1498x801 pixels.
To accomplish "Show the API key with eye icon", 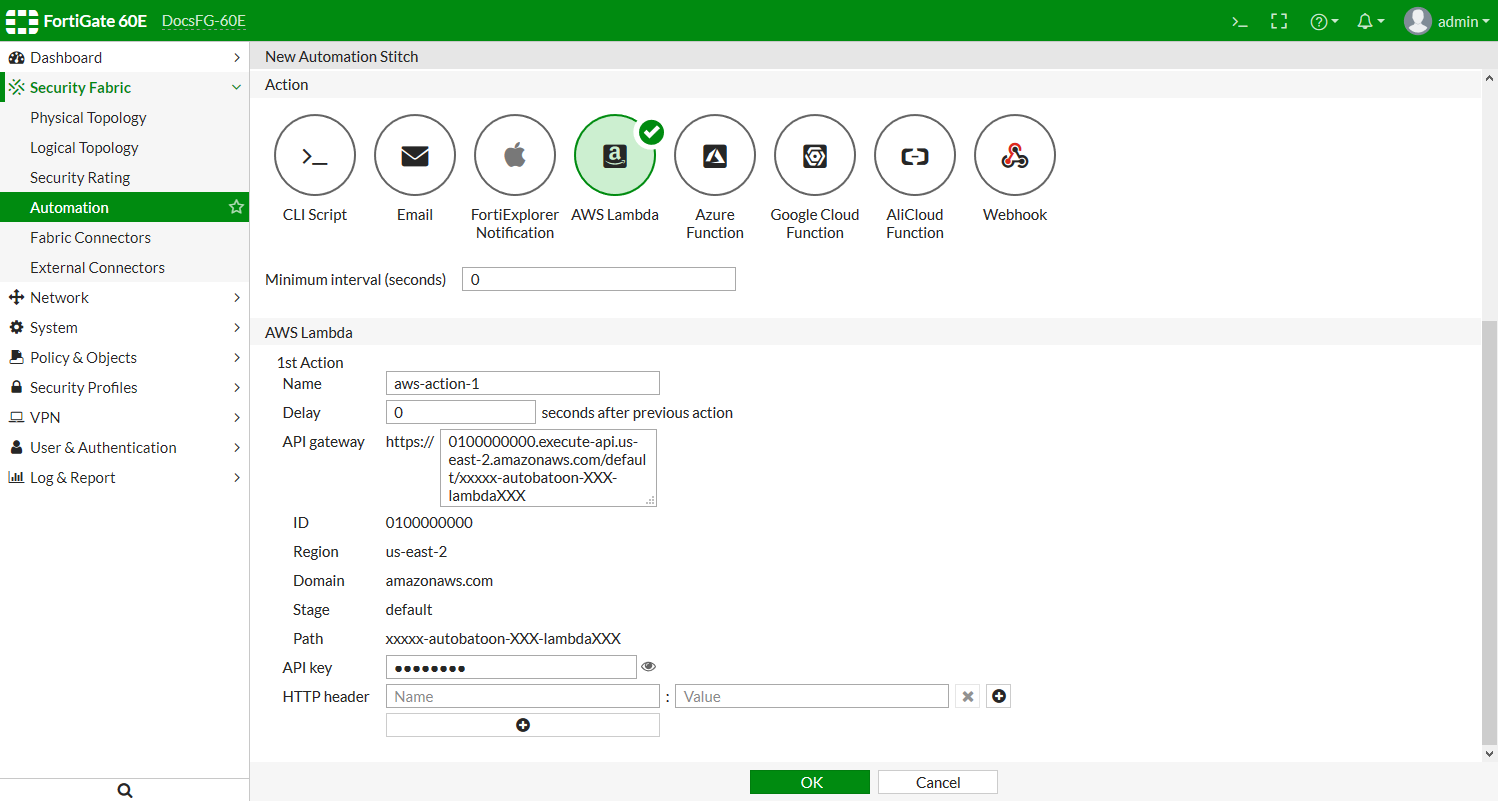I will point(649,667).
